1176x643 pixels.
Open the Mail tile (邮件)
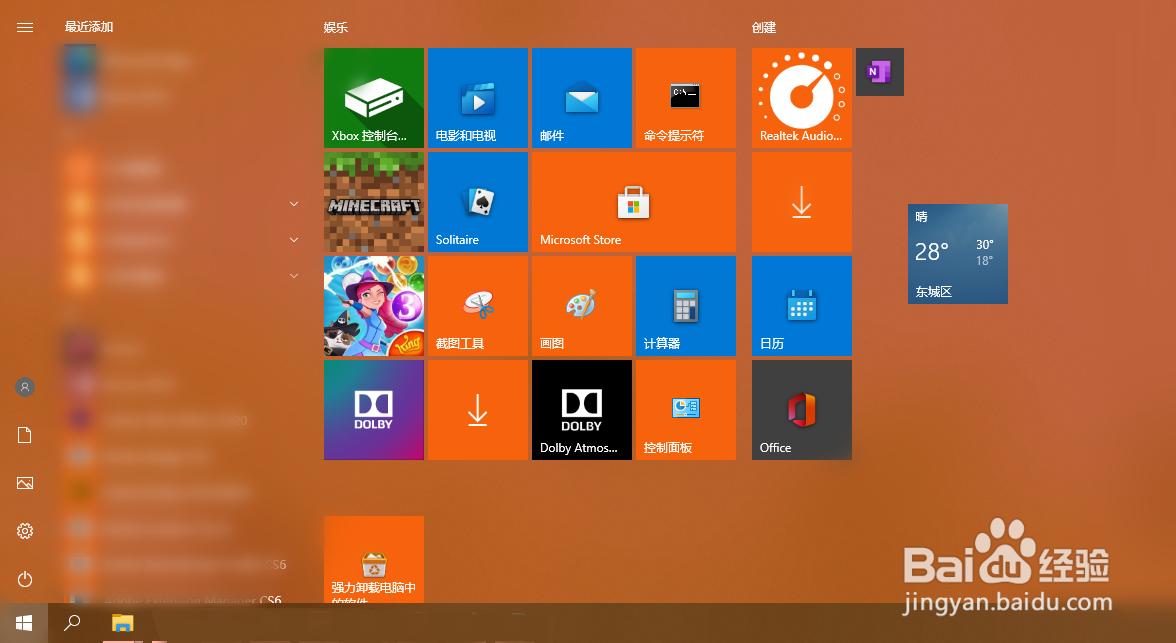pyautogui.click(x=582, y=98)
